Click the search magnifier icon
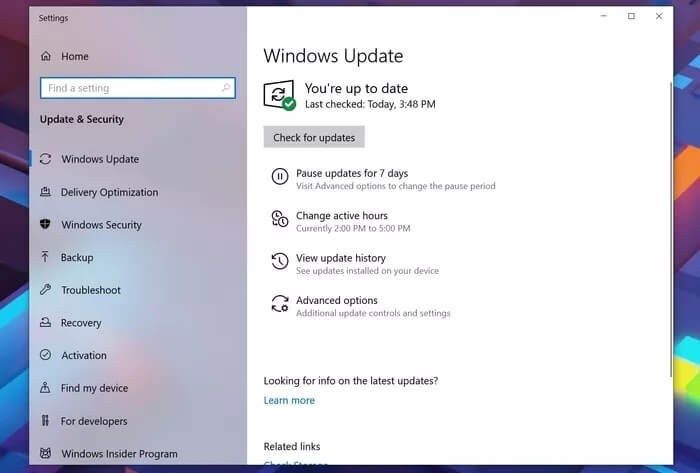The height and width of the screenshot is (473, 700). coord(226,88)
